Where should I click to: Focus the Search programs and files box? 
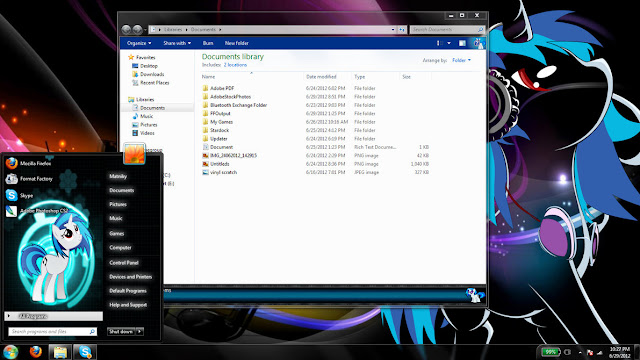pos(52,331)
